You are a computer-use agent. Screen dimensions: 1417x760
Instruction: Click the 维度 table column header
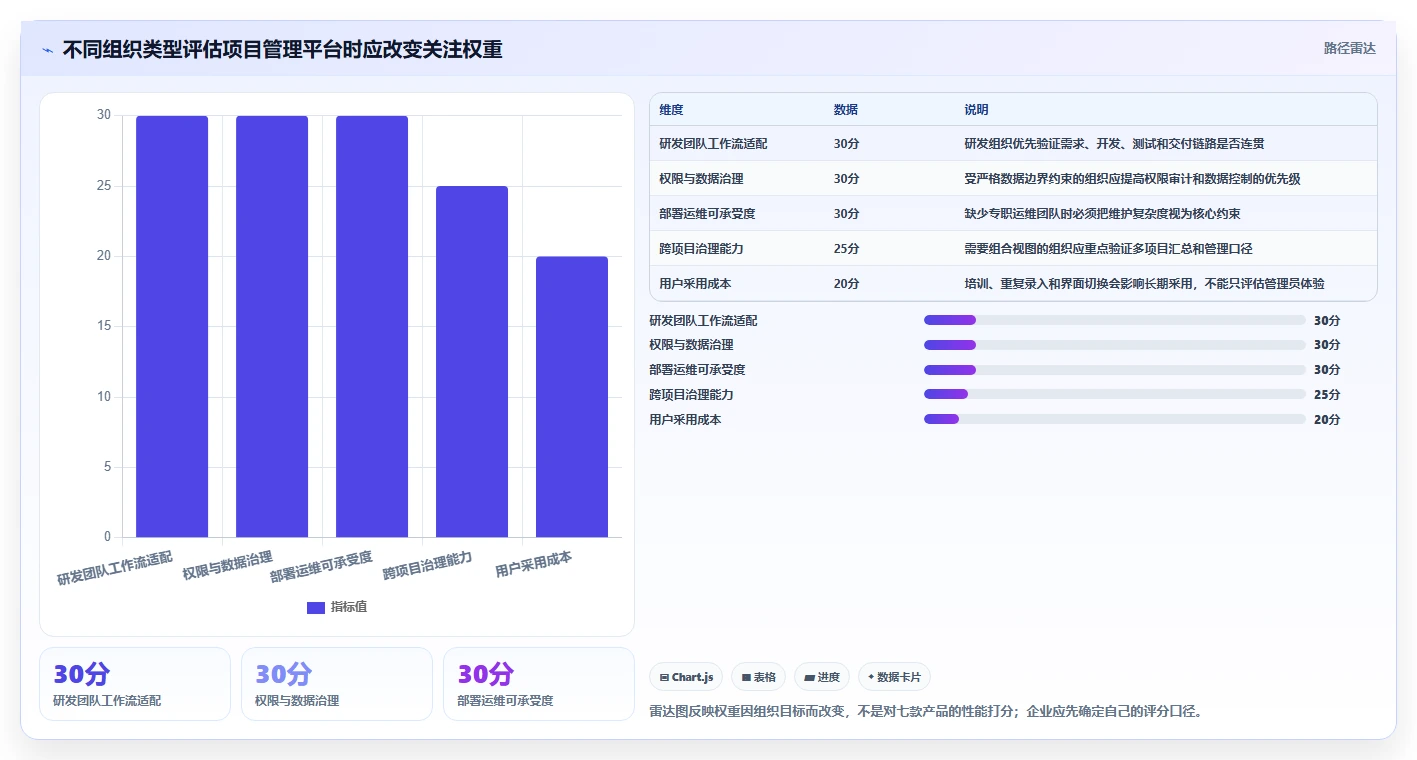pyautogui.click(x=672, y=110)
